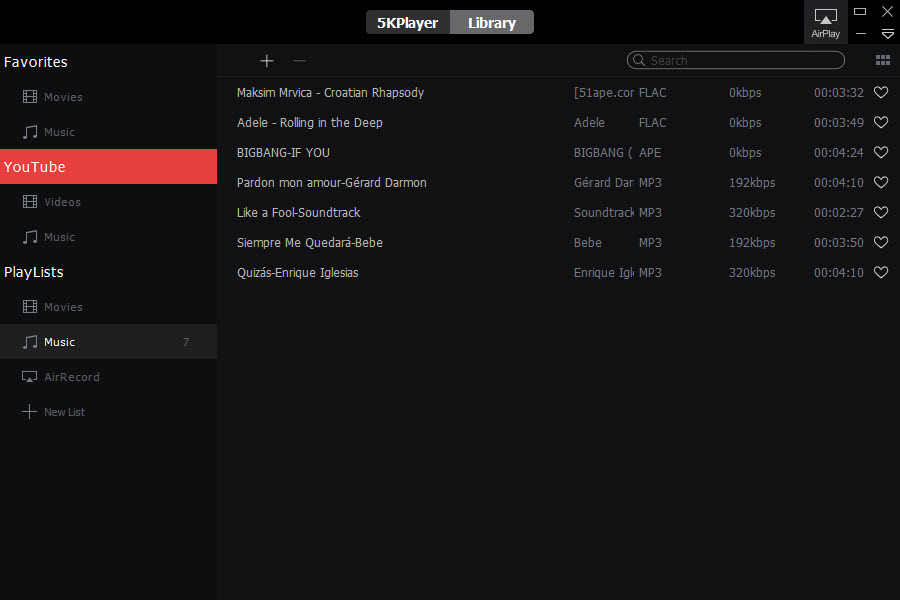This screenshot has height=600, width=900.
Task: Open Movies under PlayLists
Action: [108, 307]
